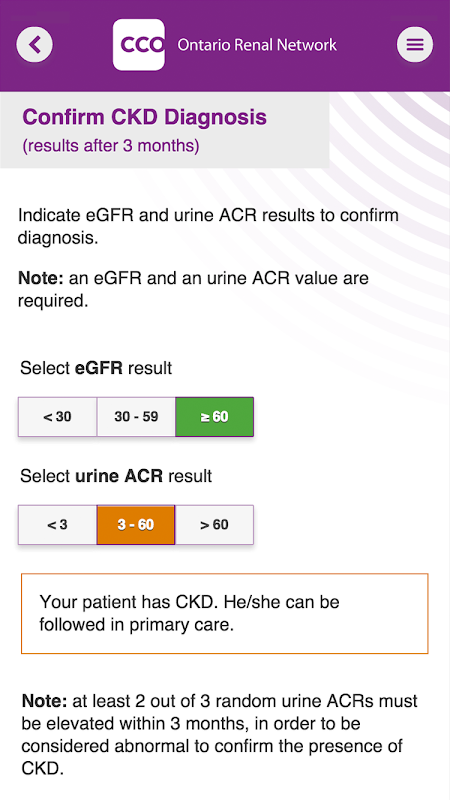Screen dimensions: 450x800
Task: Select eGFR result less than 30
Action: pyautogui.click(x=58, y=417)
